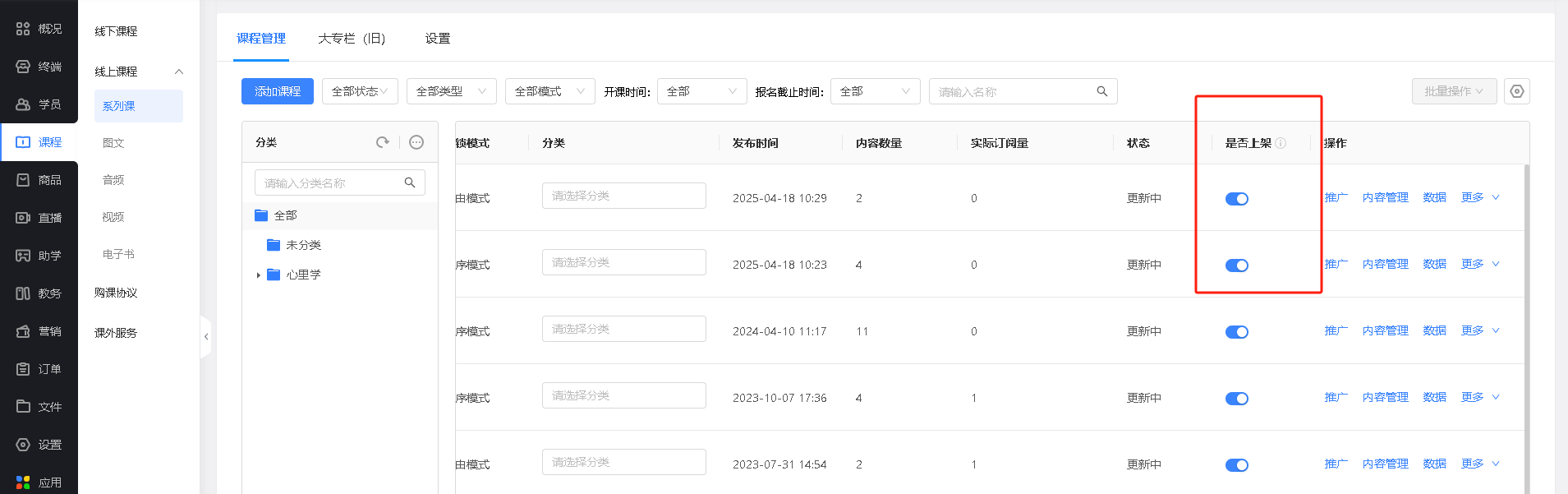Switch to the 大专栏 (旧) tab
1568x494 pixels.
[x=352, y=39]
